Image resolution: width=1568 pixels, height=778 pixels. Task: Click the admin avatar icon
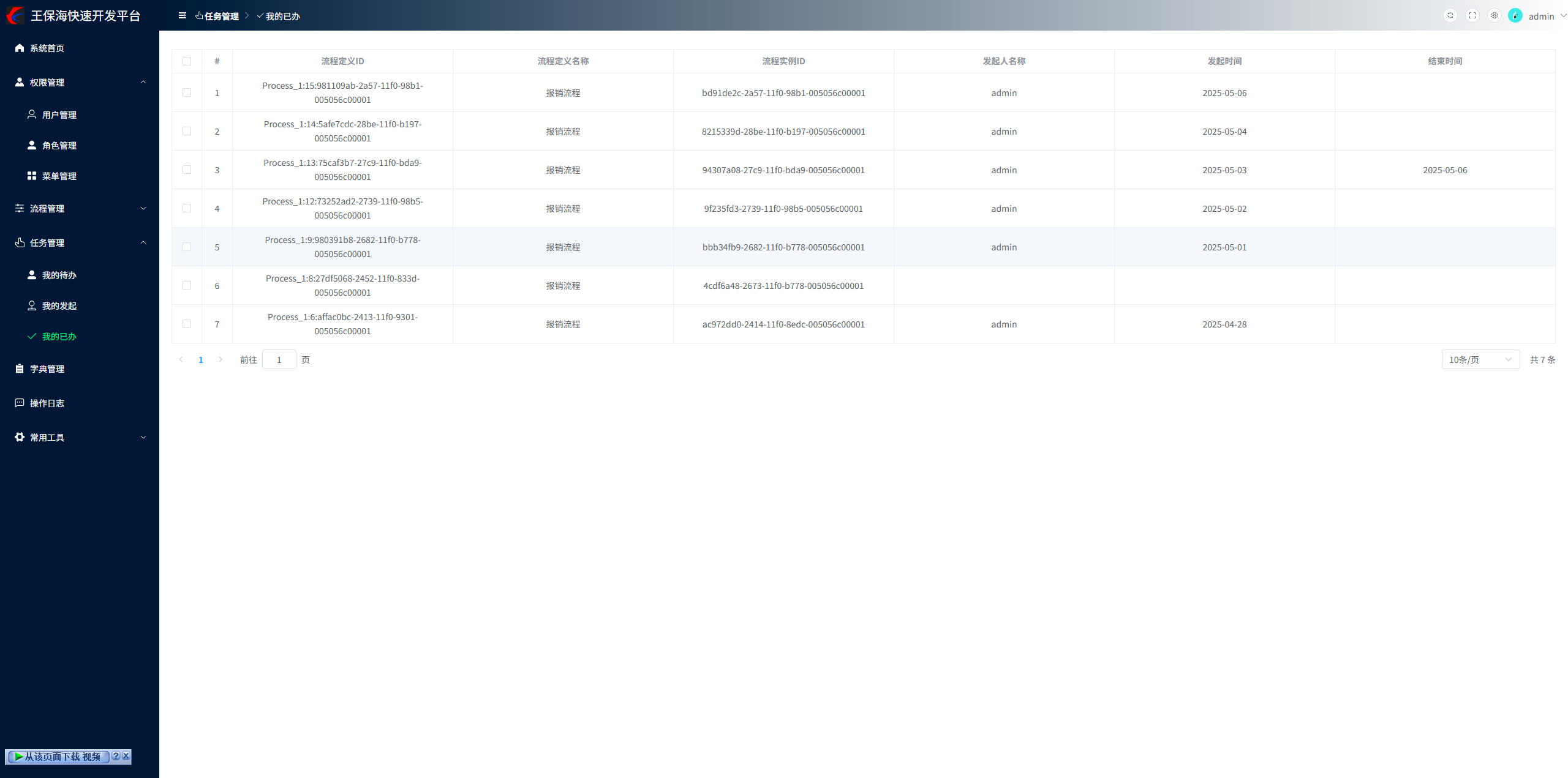click(1515, 15)
